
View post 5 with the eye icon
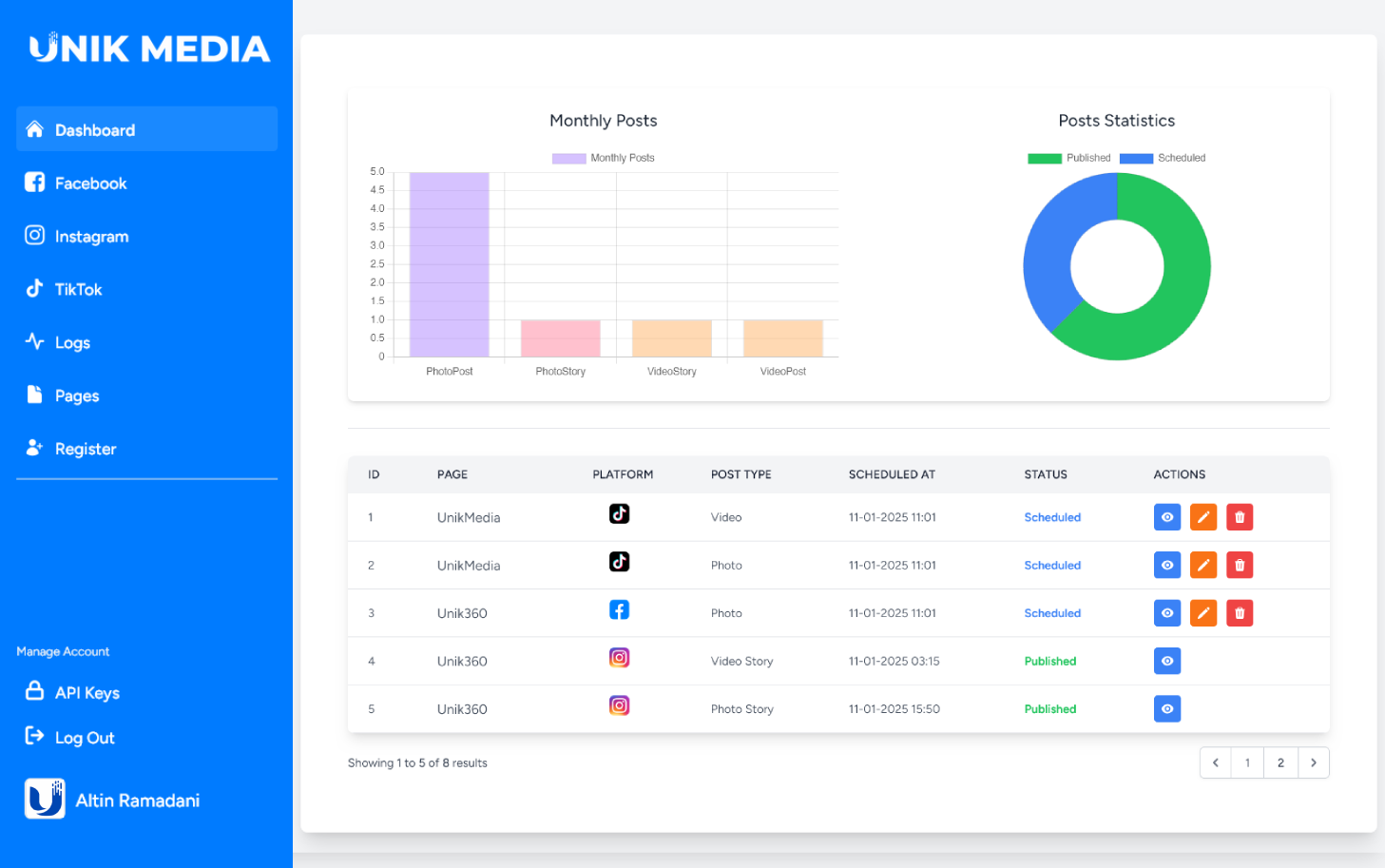(x=1166, y=709)
